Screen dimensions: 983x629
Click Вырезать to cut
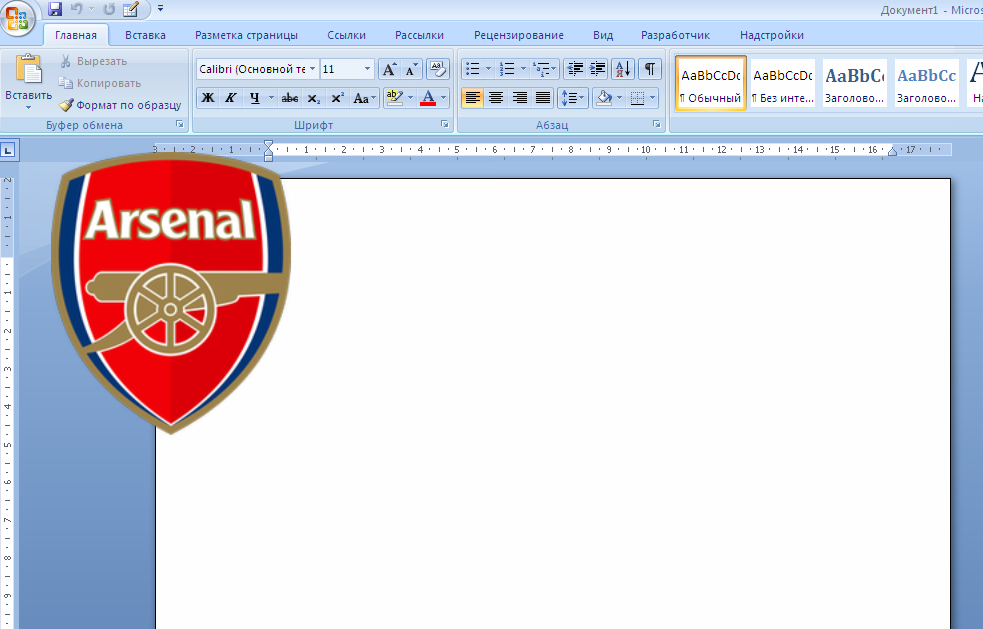(93, 61)
